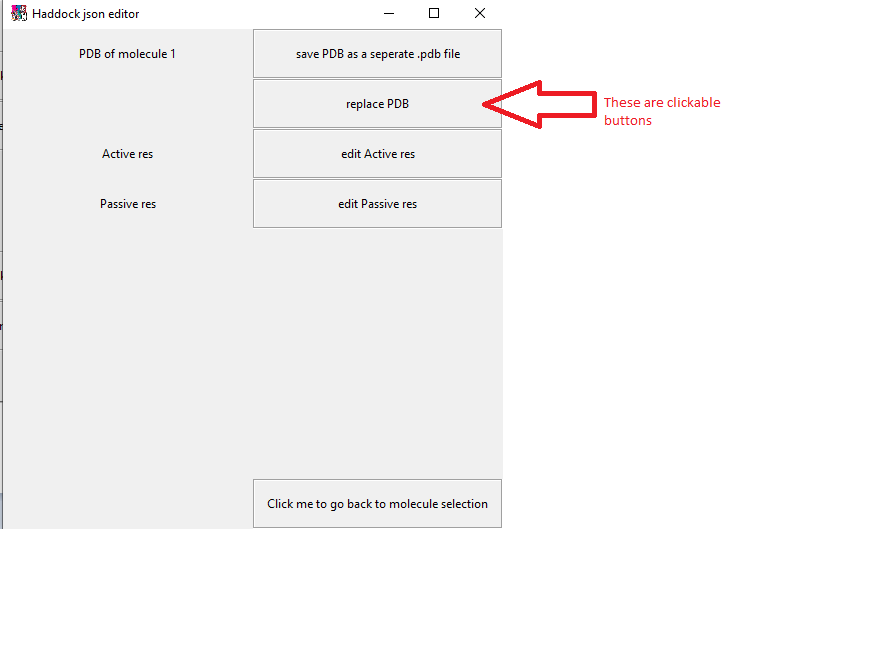Click the 'PDB of molecule 1' label
Viewport: 890px width, 647px height.
pyautogui.click(x=127, y=54)
